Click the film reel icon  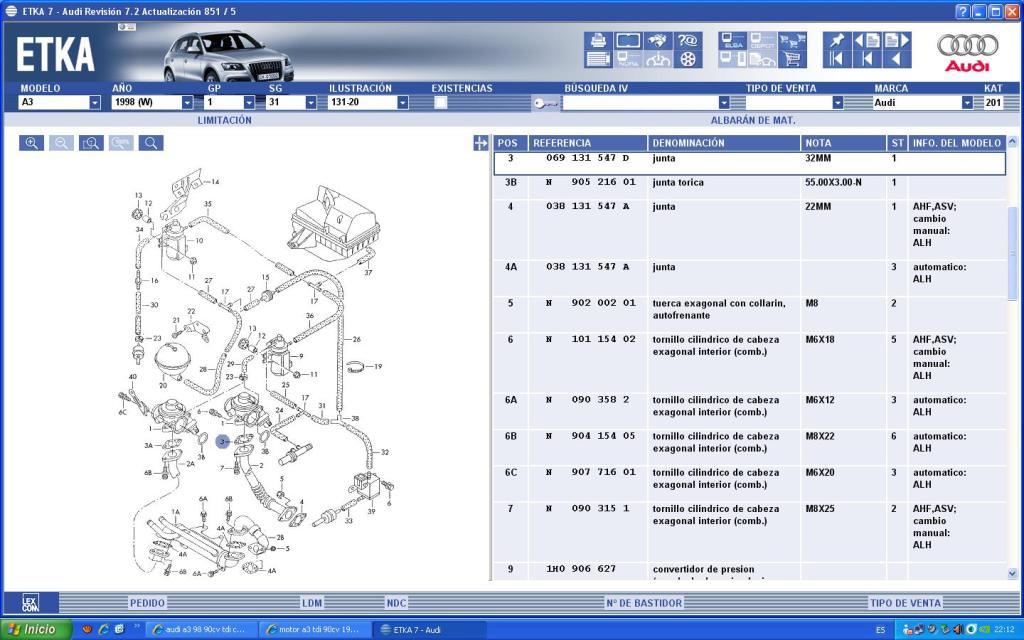(x=688, y=59)
